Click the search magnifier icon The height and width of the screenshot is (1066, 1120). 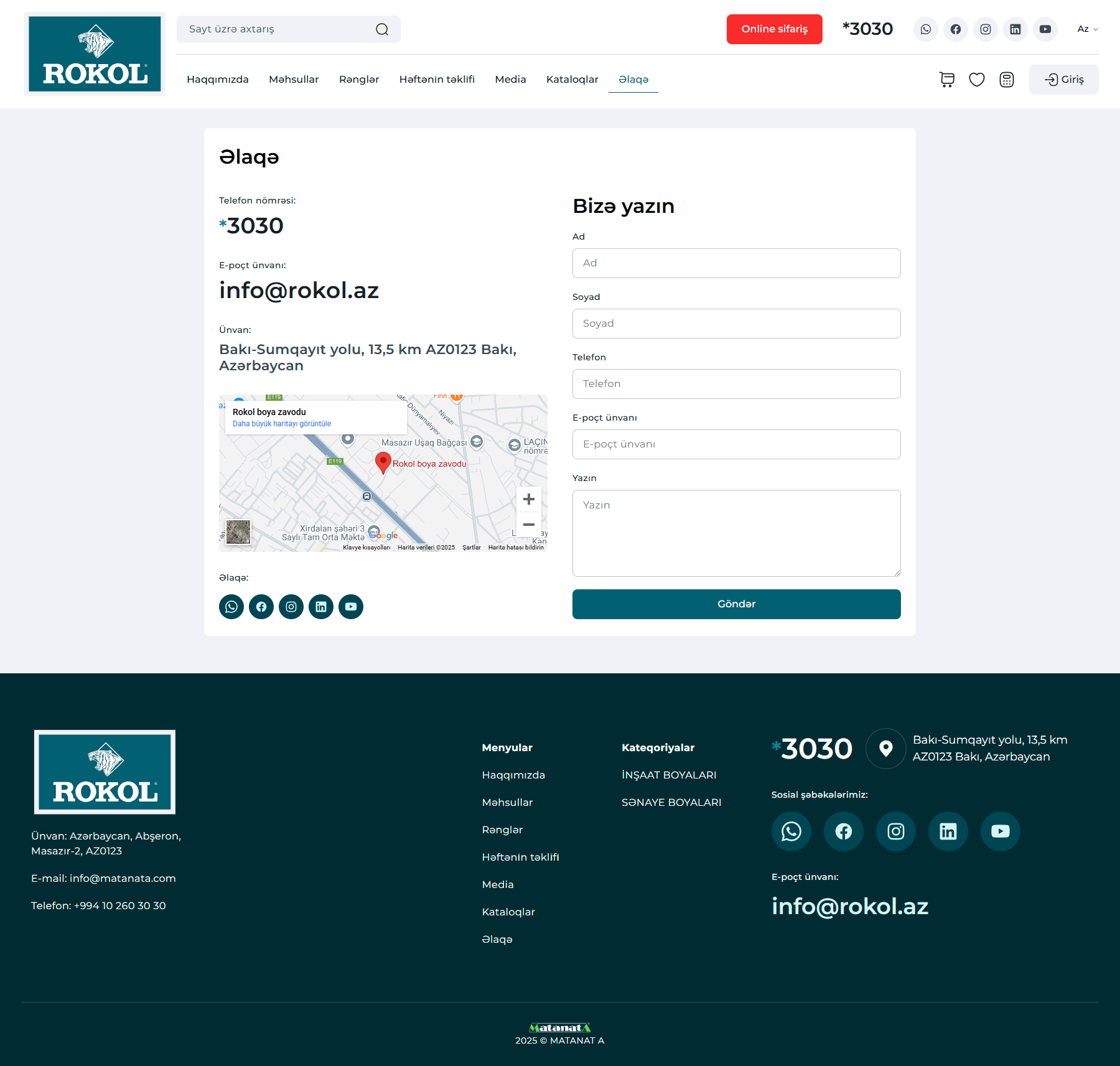(x=382, y=29)
